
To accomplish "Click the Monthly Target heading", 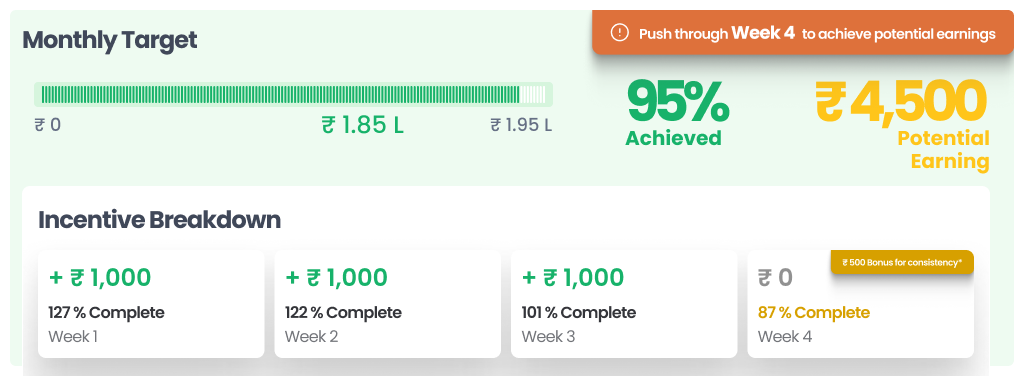I will tap(110, 40).
